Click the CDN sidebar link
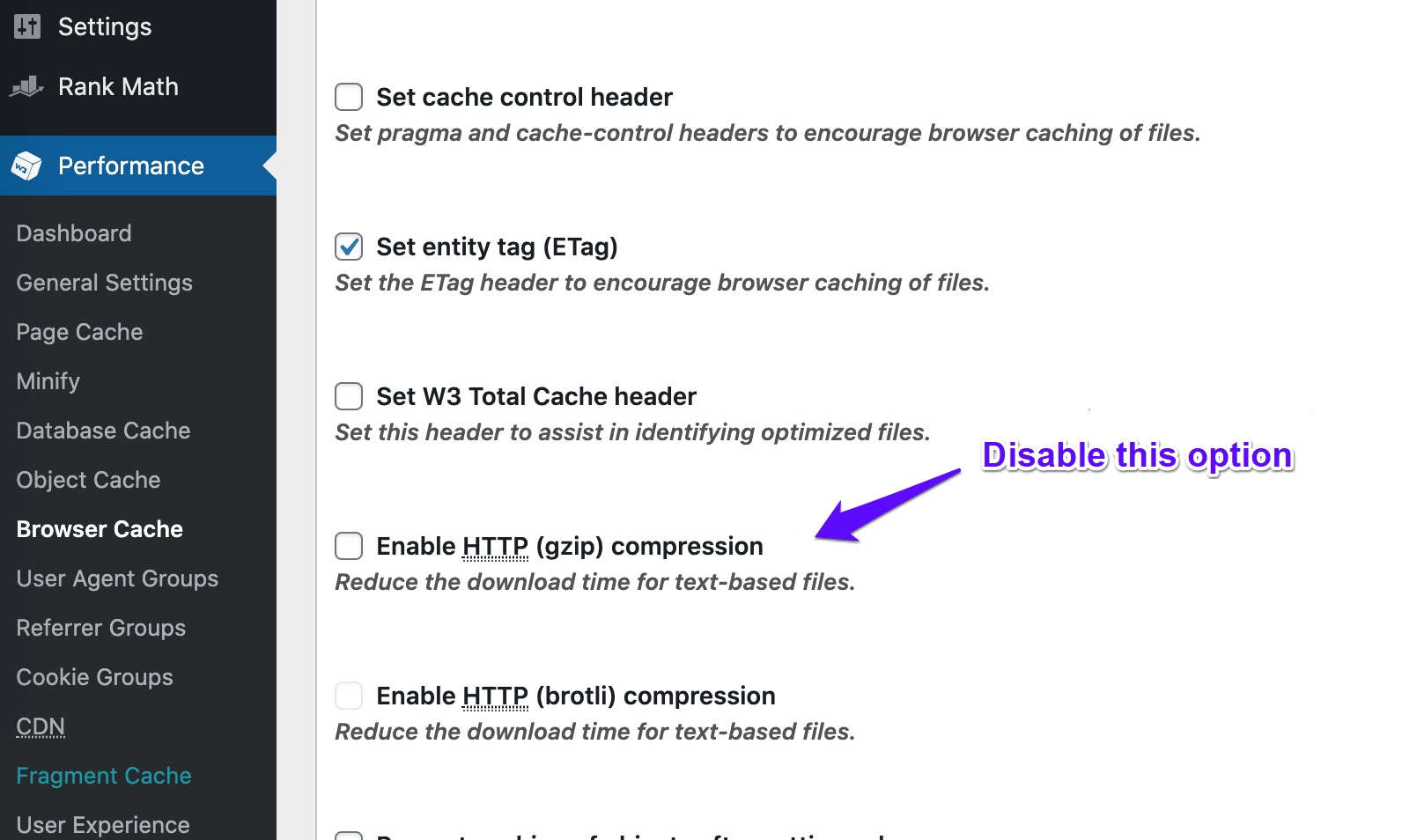 [41, 726]
